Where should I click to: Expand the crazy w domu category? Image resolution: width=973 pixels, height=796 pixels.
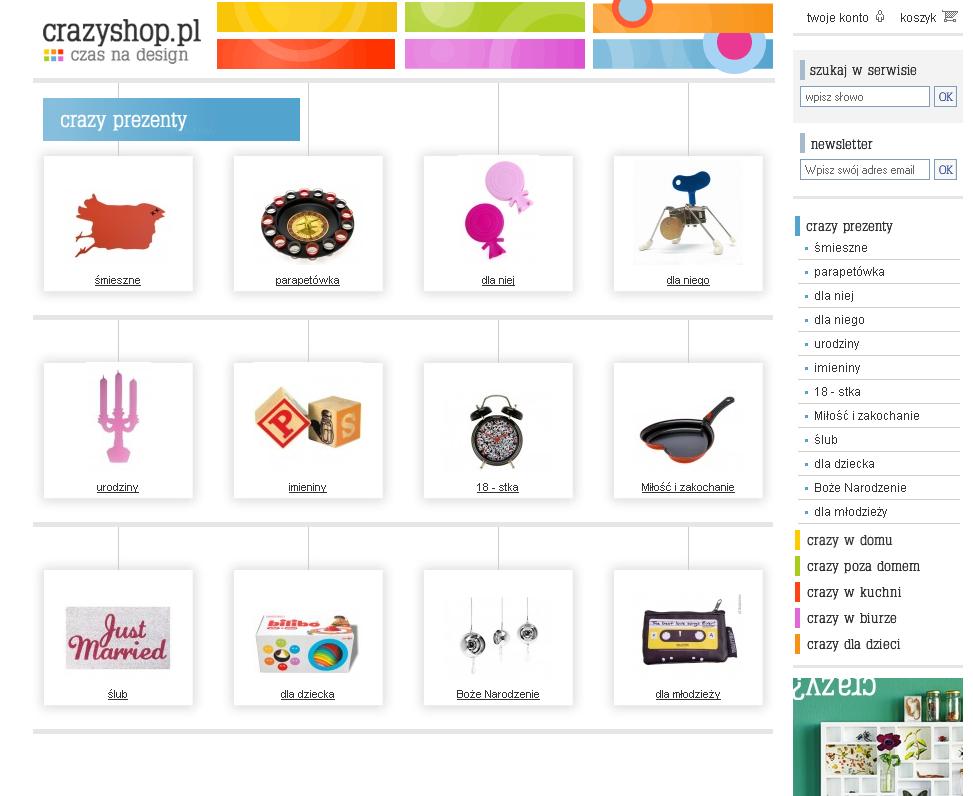[849, 540]
